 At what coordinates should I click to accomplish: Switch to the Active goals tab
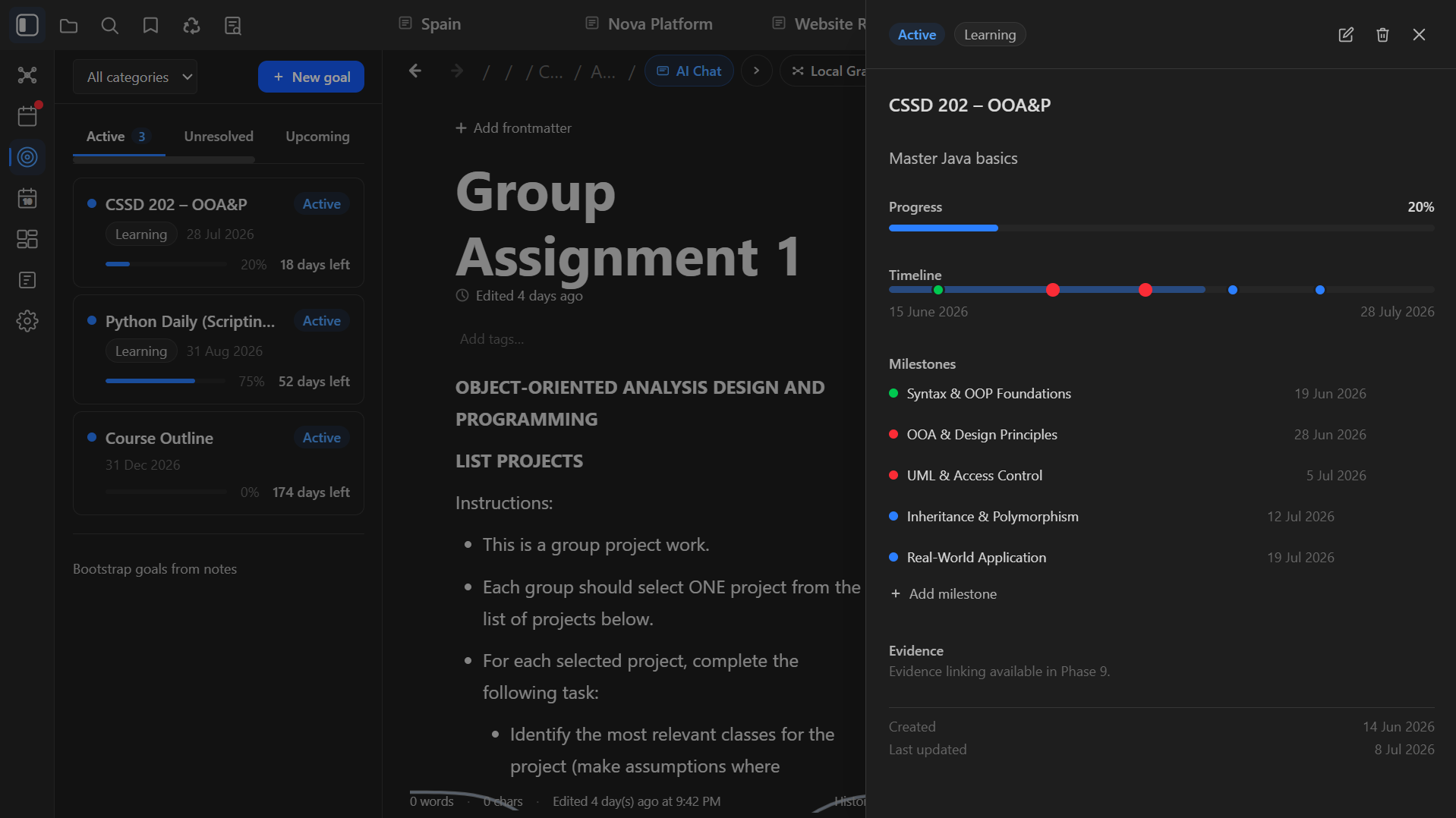[x=118, y=137]
